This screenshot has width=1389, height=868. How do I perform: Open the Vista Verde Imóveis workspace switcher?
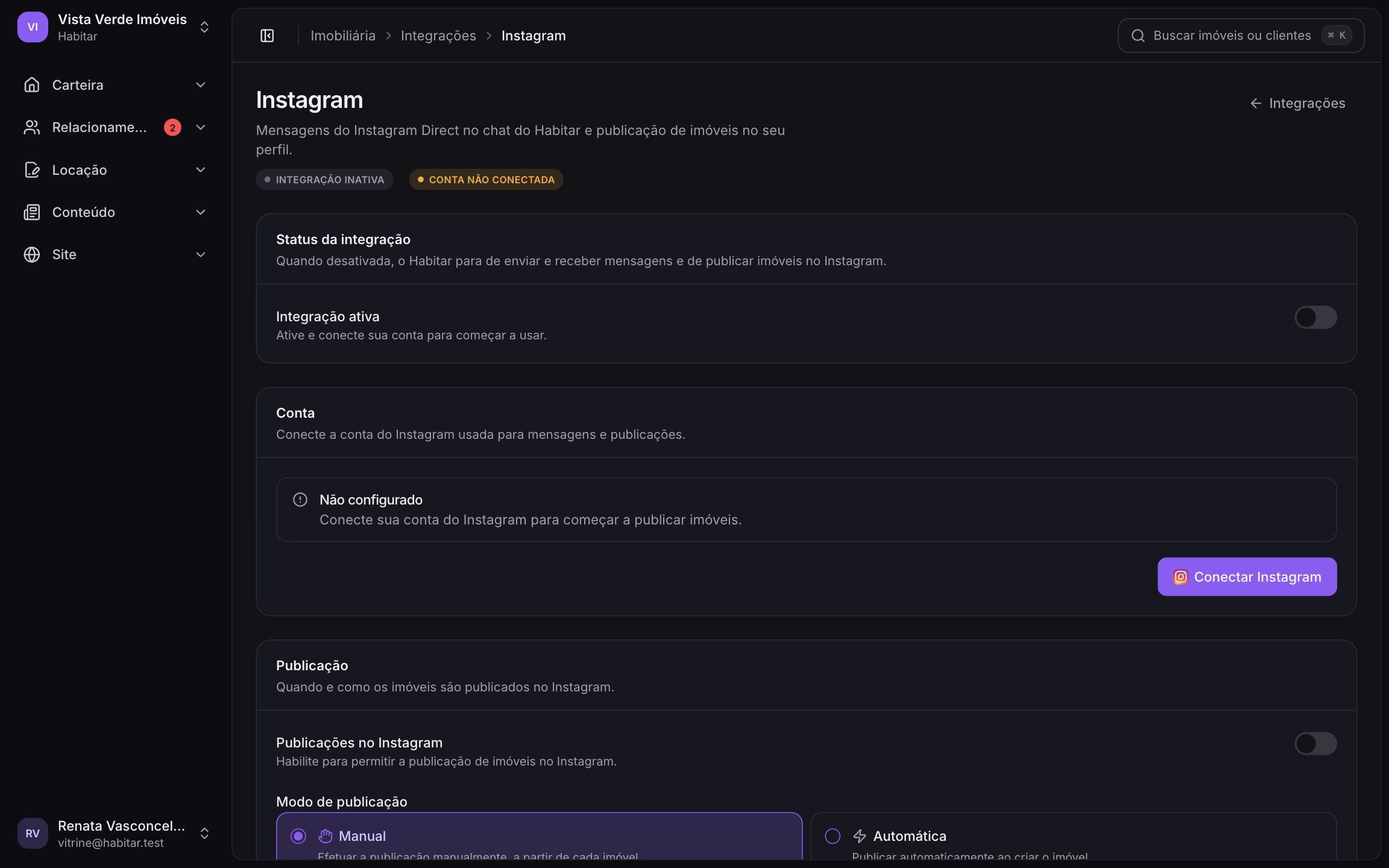point(115,27)
